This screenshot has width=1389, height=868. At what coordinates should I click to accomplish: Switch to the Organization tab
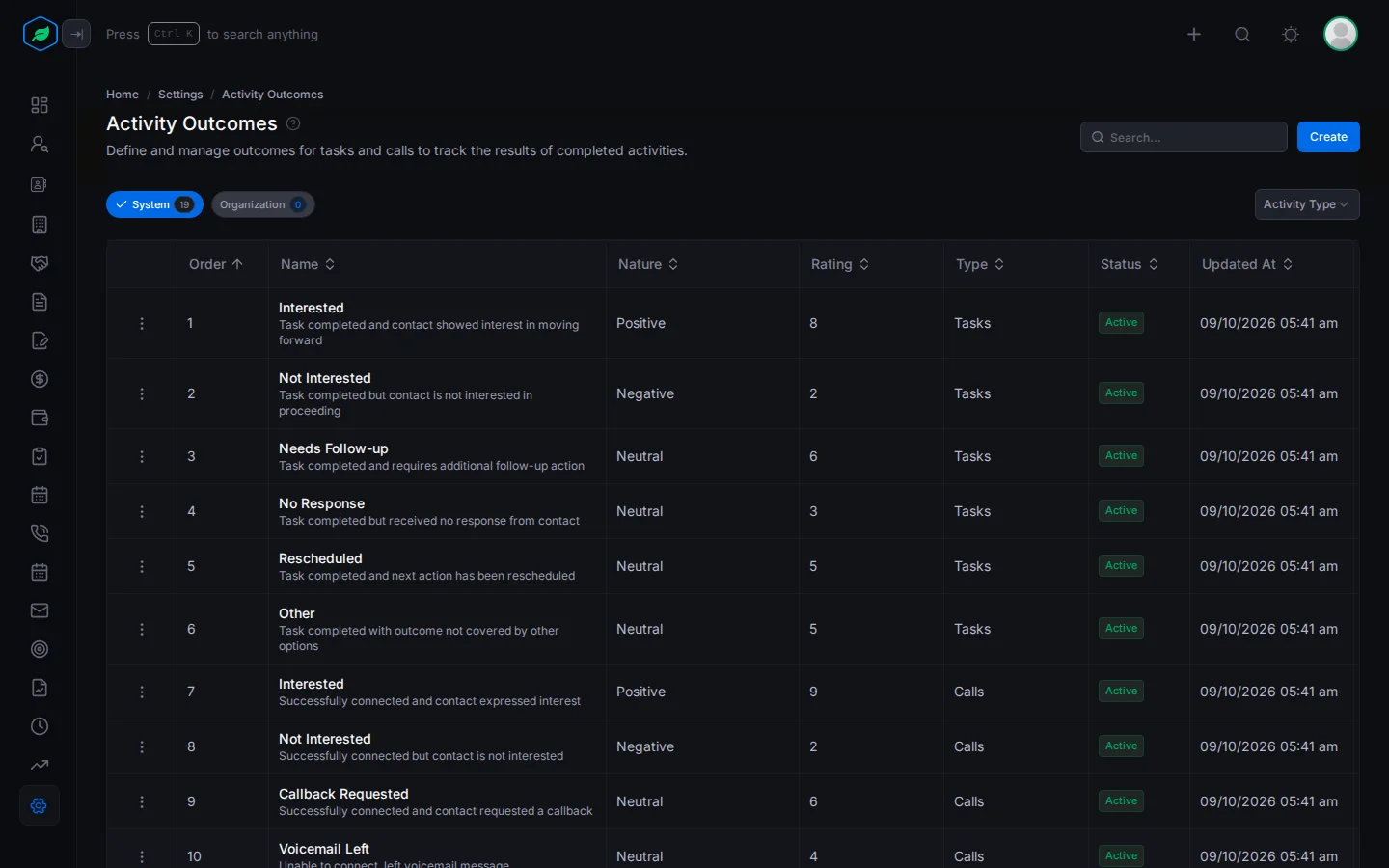pos(262,204)
